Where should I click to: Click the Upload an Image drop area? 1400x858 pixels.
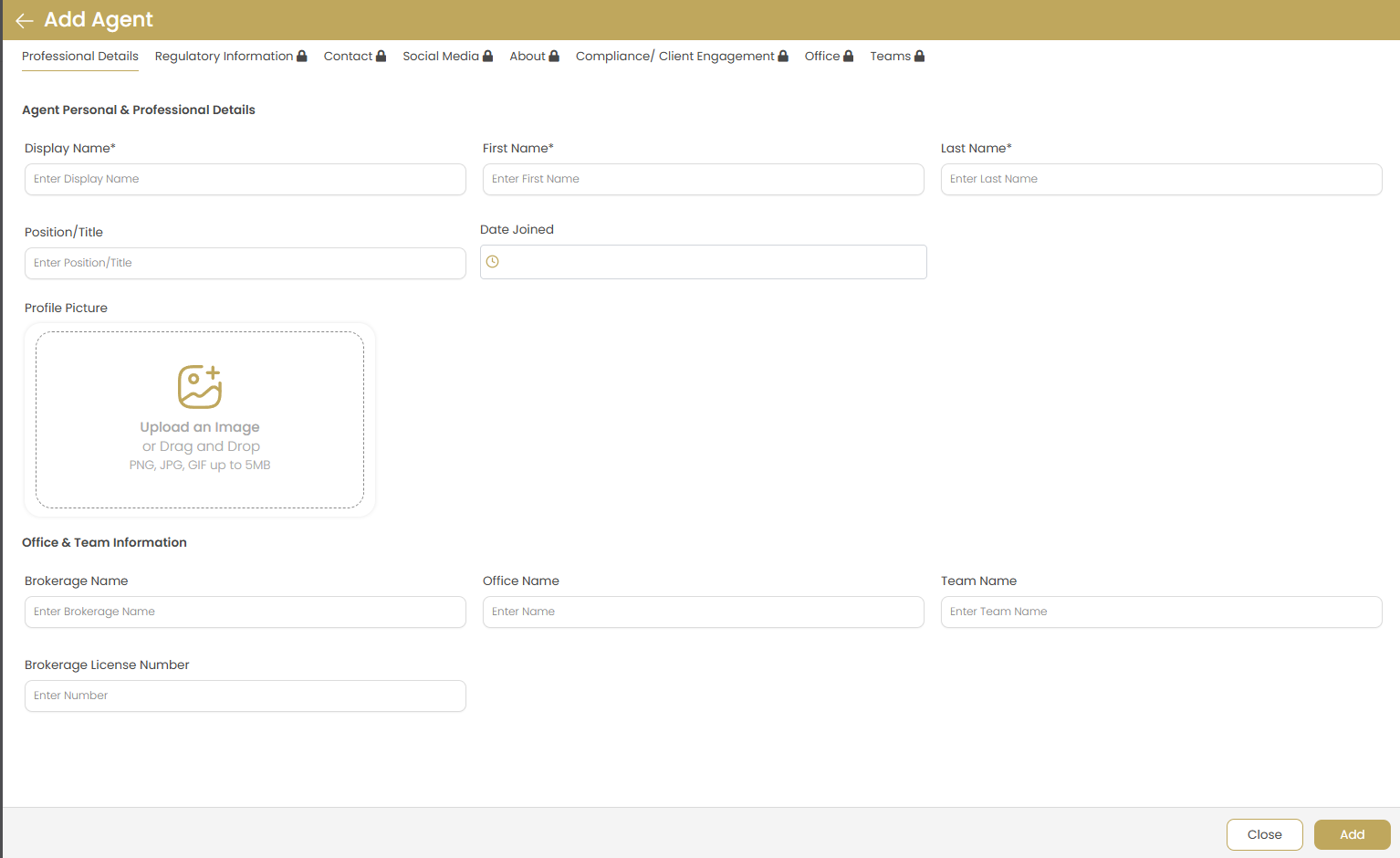tap(200, 420)
